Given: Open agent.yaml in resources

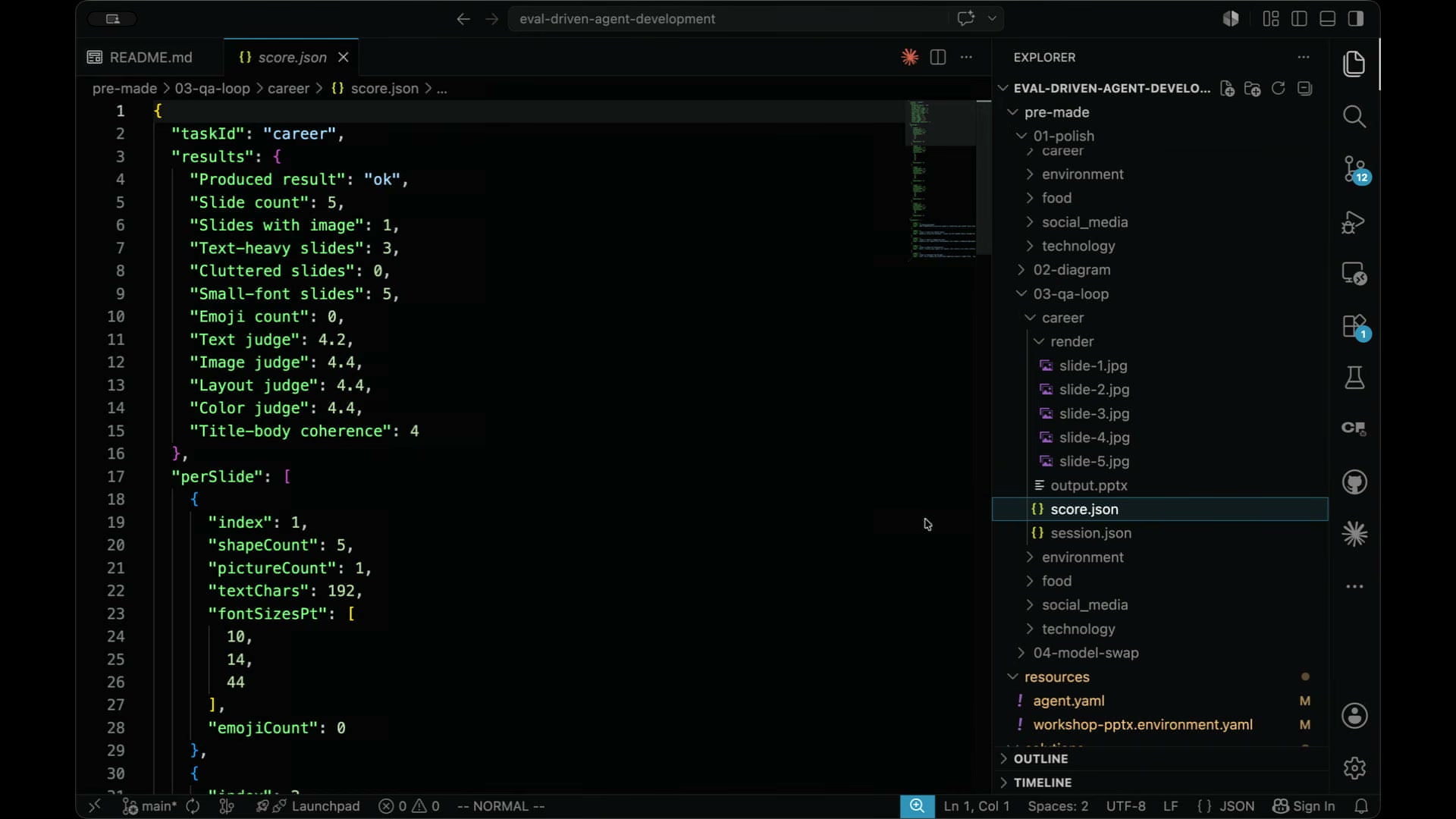Looking at the screenshot, I should click(1068, 701).
